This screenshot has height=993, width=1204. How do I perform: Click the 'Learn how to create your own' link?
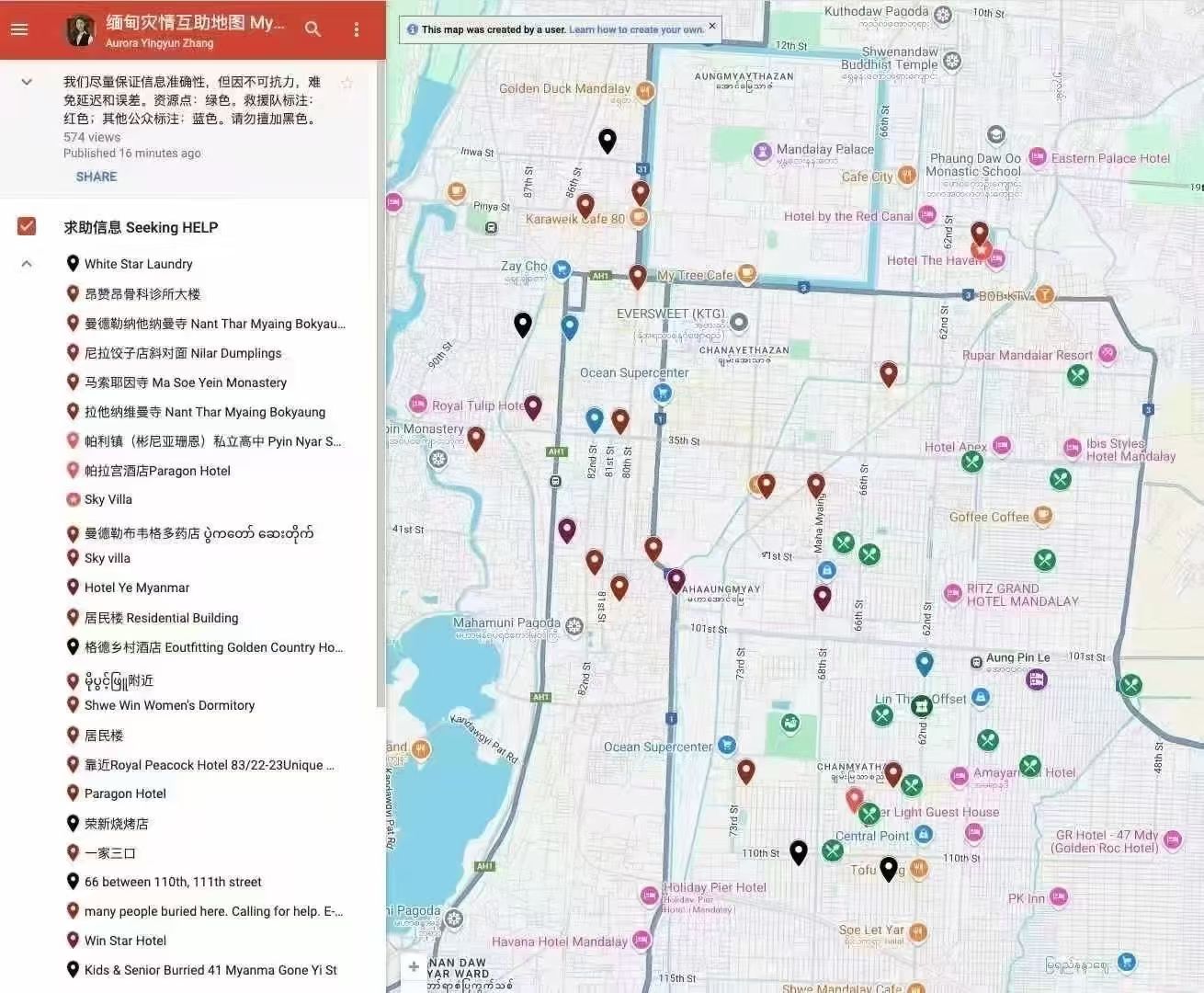636,29
